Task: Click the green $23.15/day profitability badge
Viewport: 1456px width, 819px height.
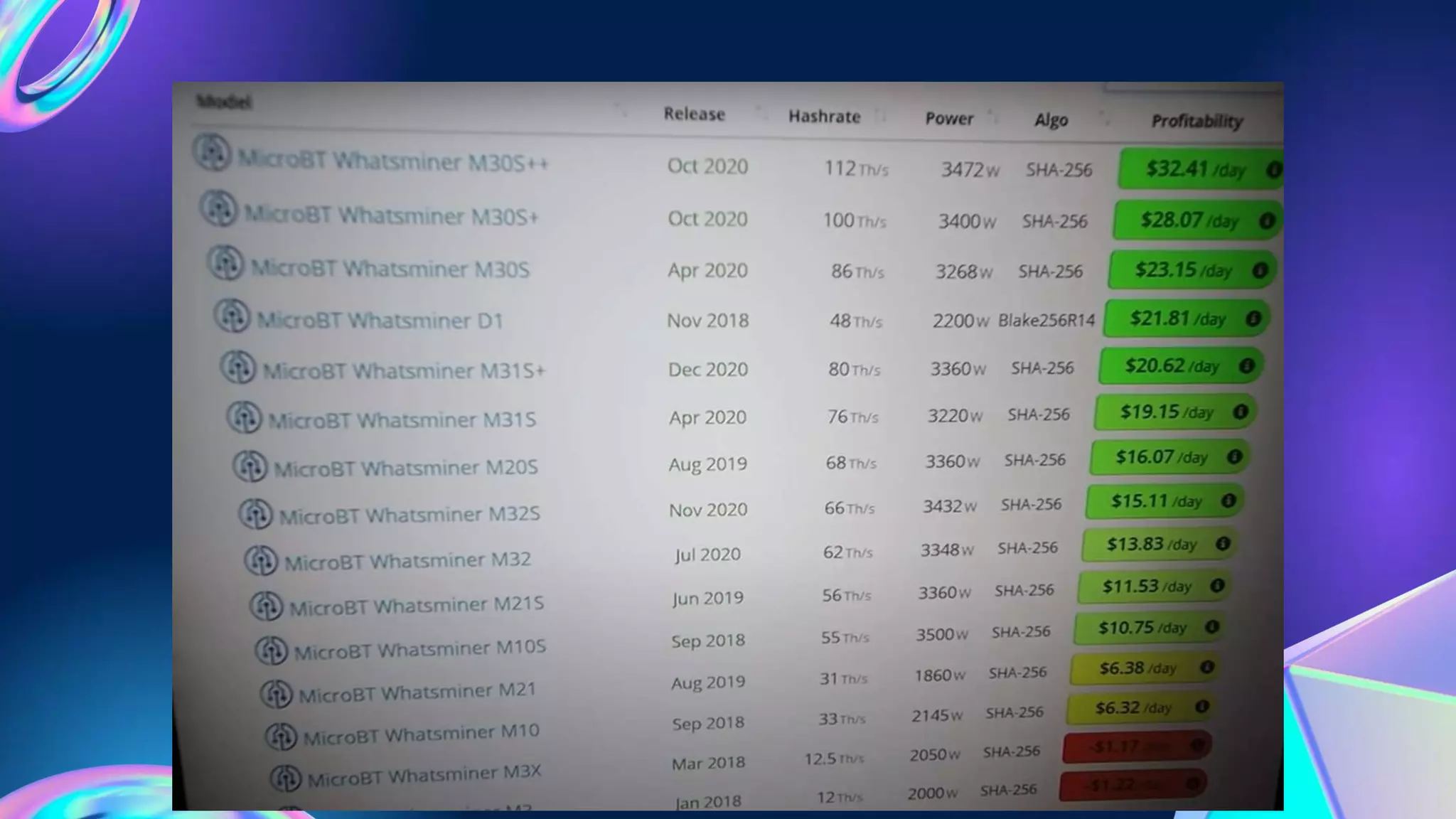Action: 1182,270
